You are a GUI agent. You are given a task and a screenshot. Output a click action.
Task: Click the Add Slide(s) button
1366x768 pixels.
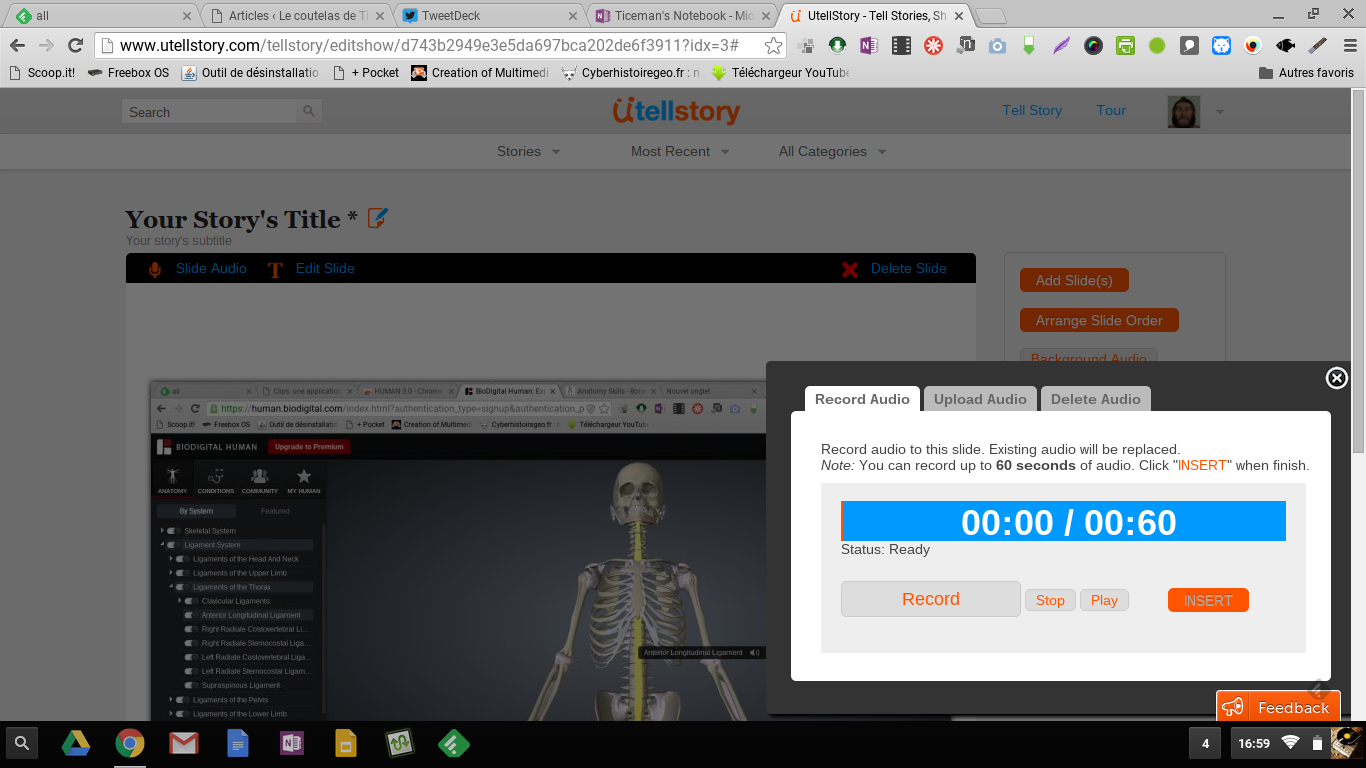pyautogui.click(x=1074, y=280)
